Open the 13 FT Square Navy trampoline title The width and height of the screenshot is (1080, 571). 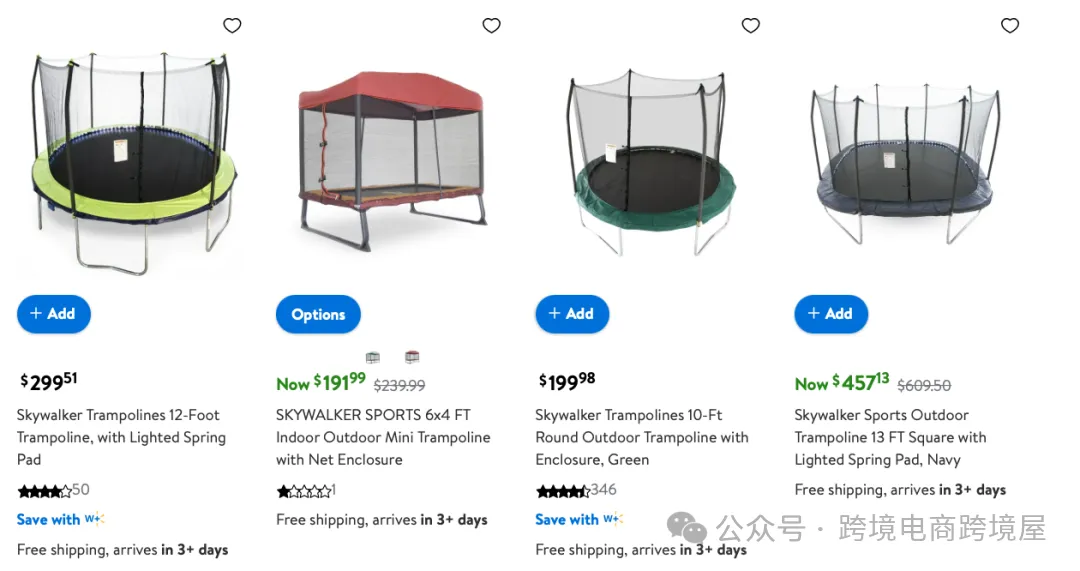click(x=890, y=437)
